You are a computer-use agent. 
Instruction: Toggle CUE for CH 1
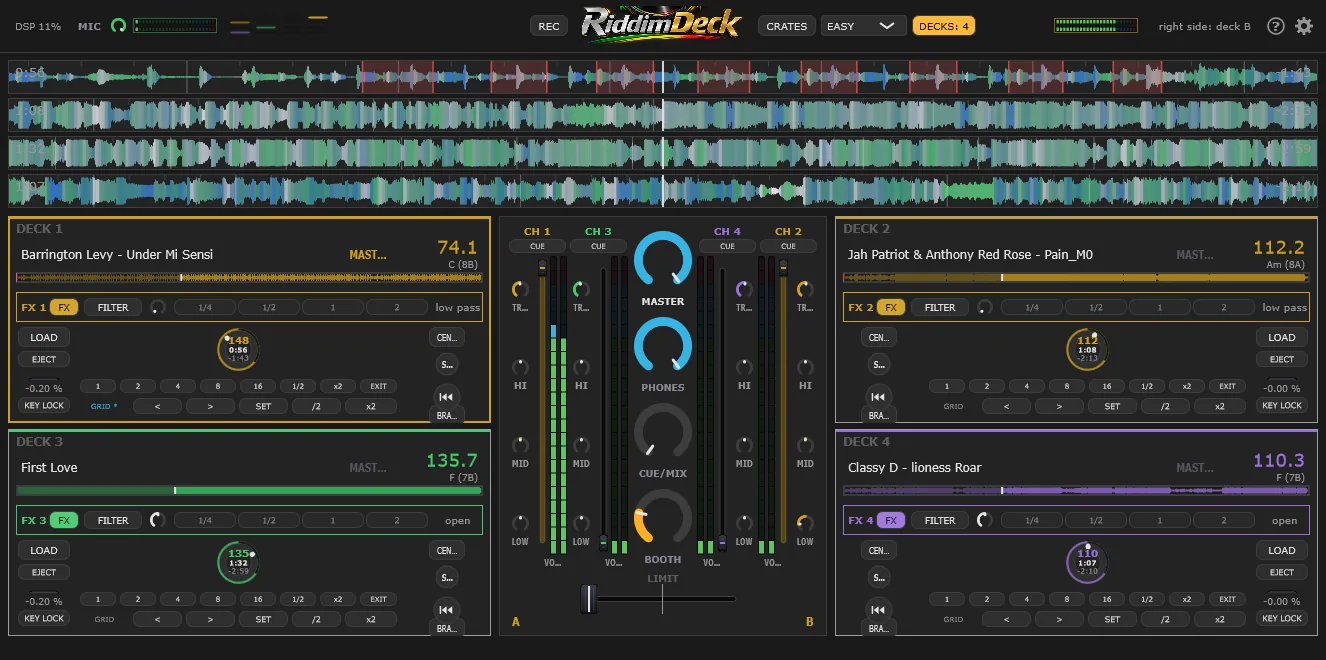[537, 246]
